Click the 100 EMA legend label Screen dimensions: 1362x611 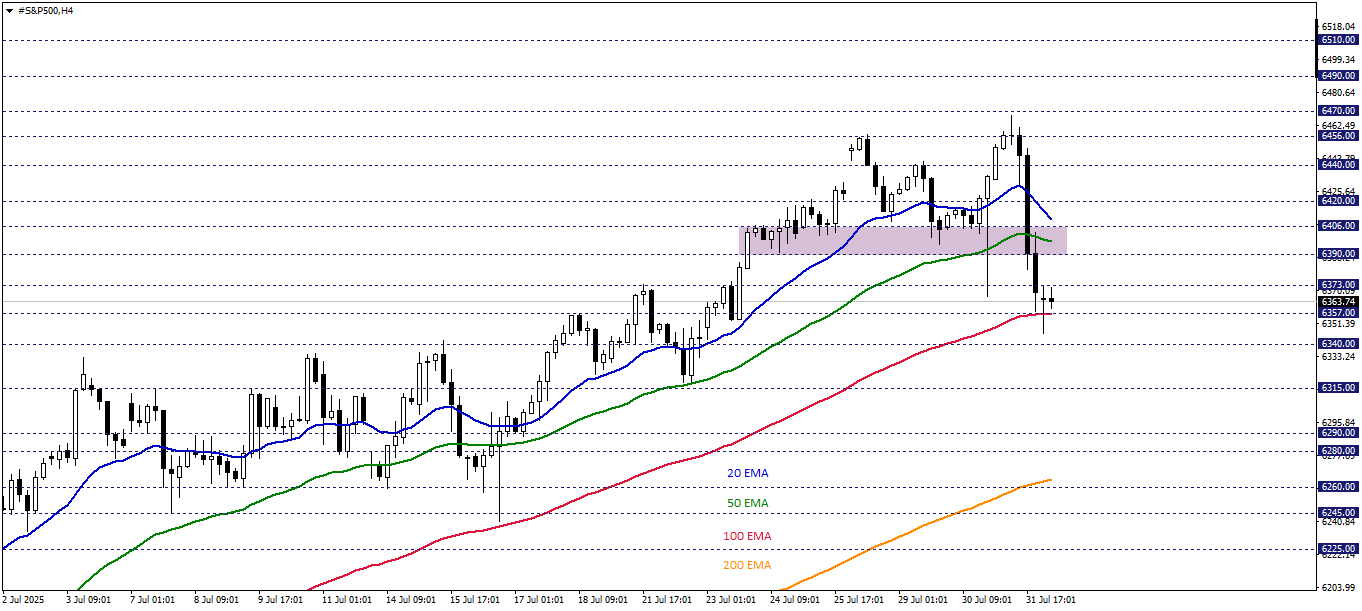pyautogui.click(x=747, y=536)
